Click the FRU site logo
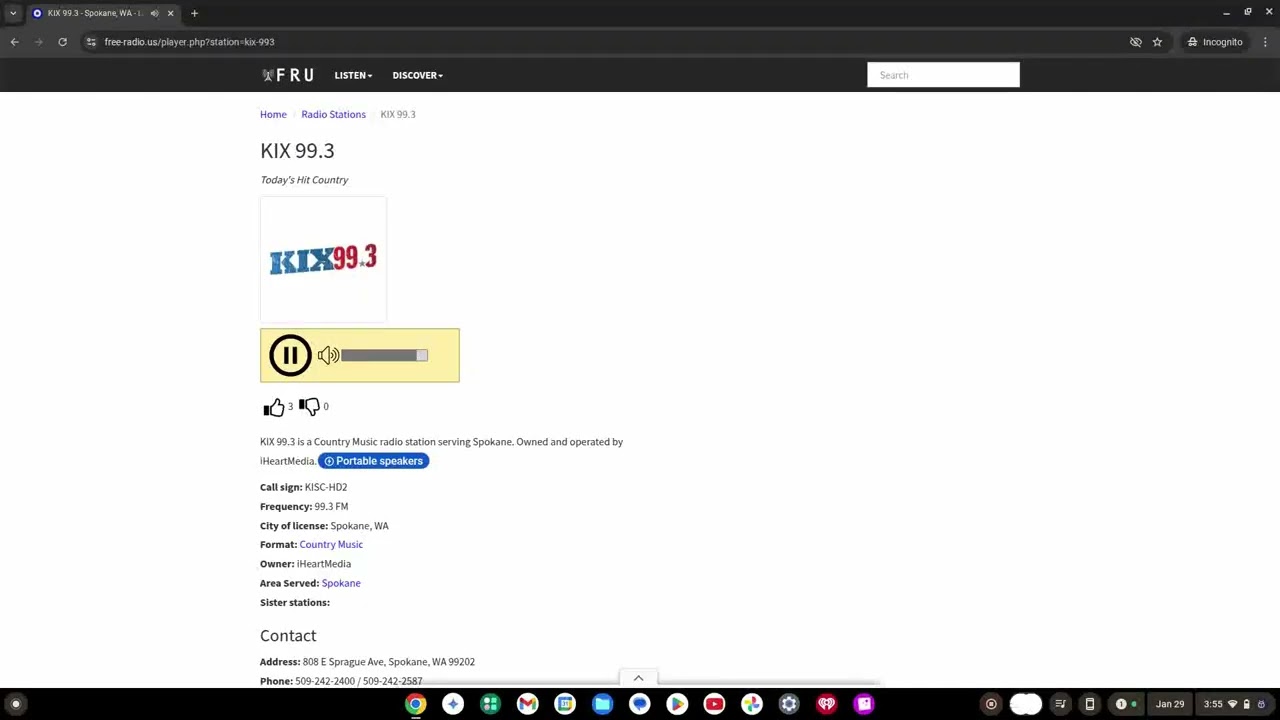Image resolution: width=1280 pixels, height=720 pixels. coord(288,75)
